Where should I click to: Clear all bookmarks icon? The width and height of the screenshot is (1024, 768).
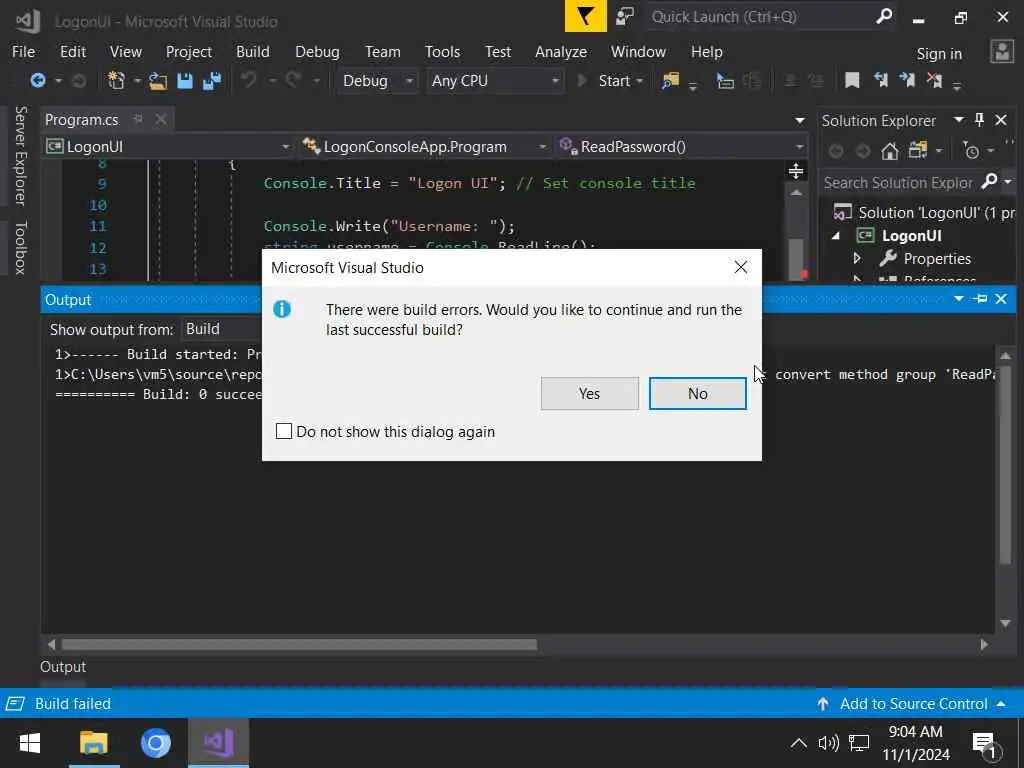pyautogui.click(x=935, y=80)
